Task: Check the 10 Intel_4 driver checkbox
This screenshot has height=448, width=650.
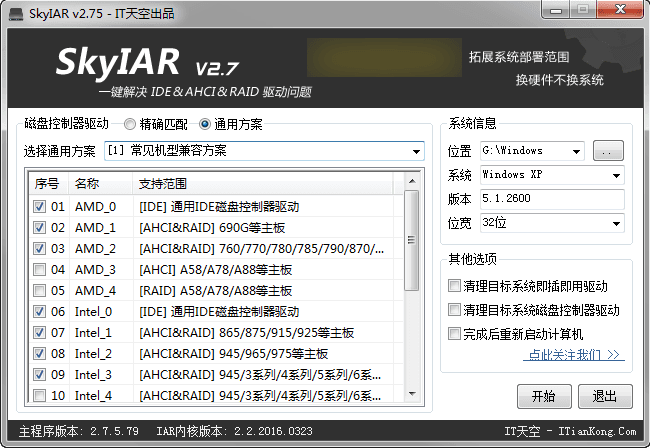Action: click(x=39, y=395)
